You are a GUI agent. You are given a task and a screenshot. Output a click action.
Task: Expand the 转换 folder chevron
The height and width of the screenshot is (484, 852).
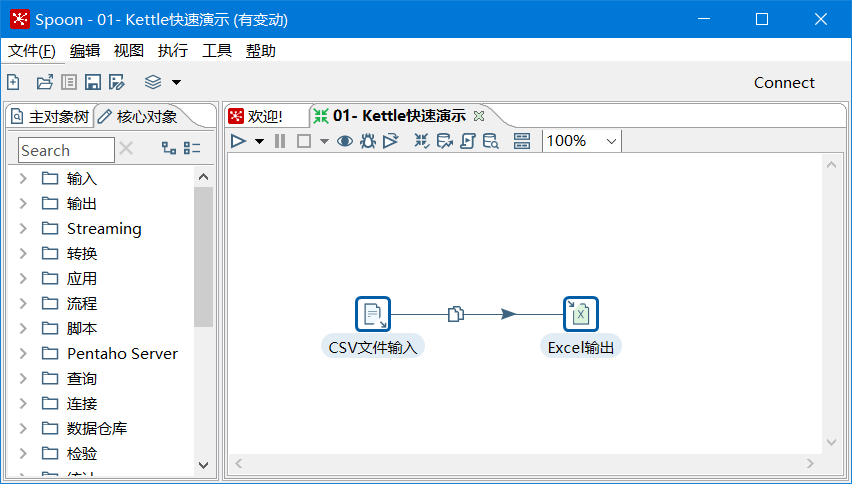(x=23, y=253)
